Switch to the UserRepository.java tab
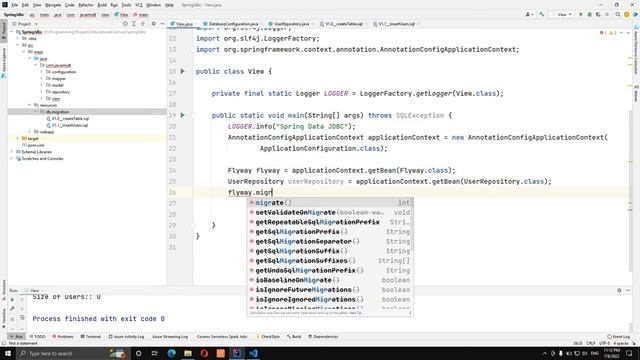The width and height of the screenshot is (640, 360). point(291,24)
